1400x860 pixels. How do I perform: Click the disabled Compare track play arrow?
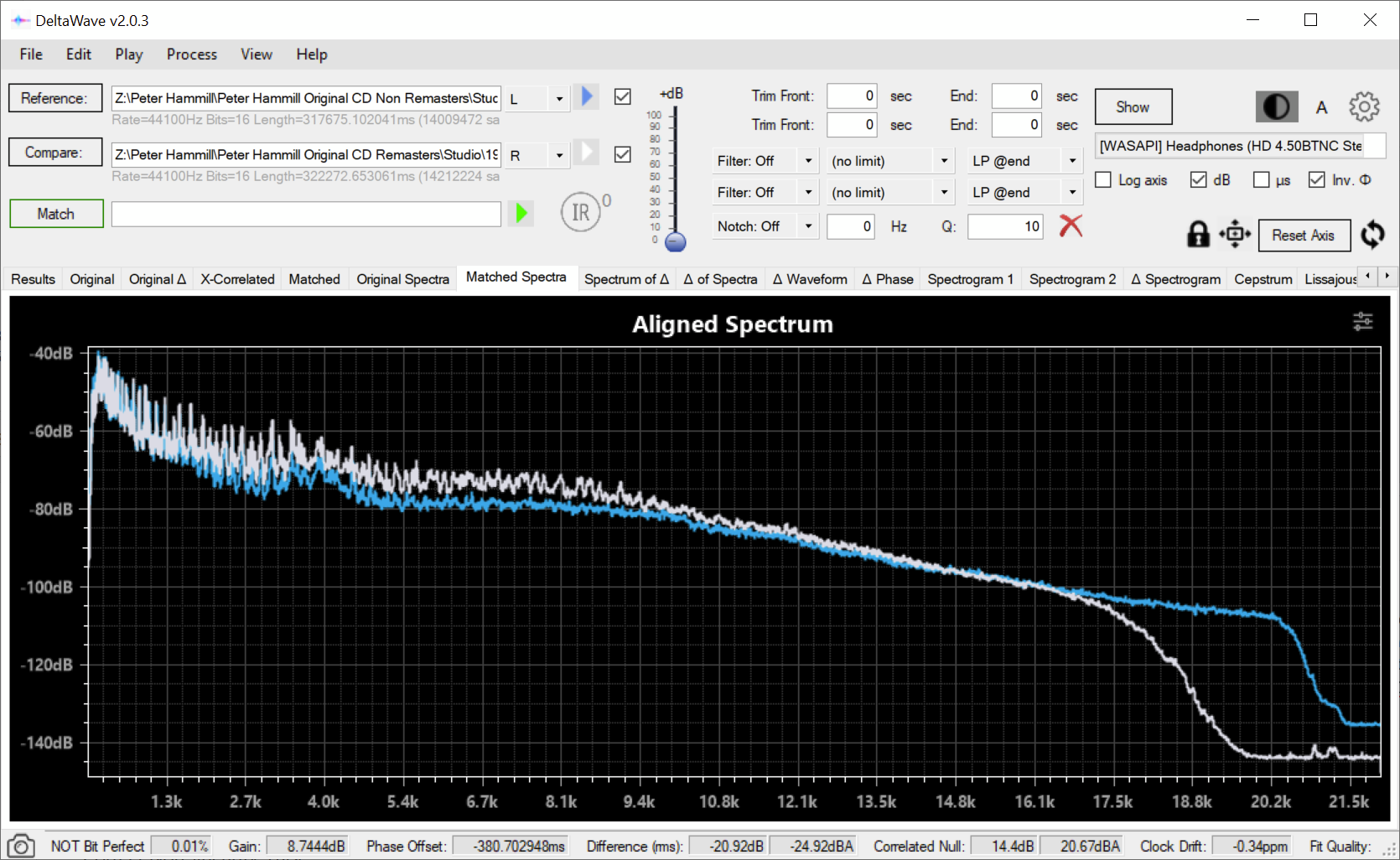point(587,153)
